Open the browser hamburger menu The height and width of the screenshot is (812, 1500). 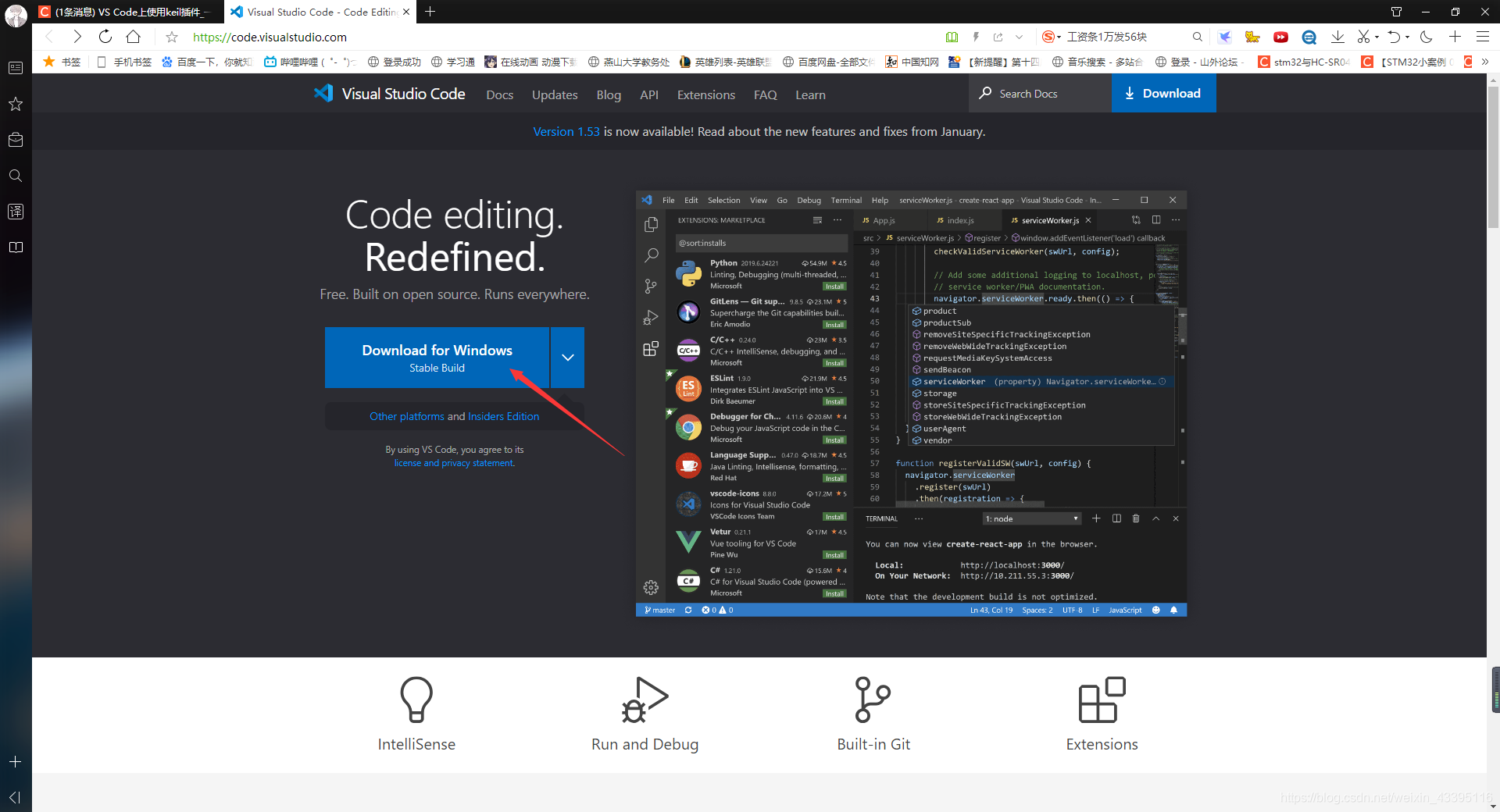click(x=1482, y=37)
